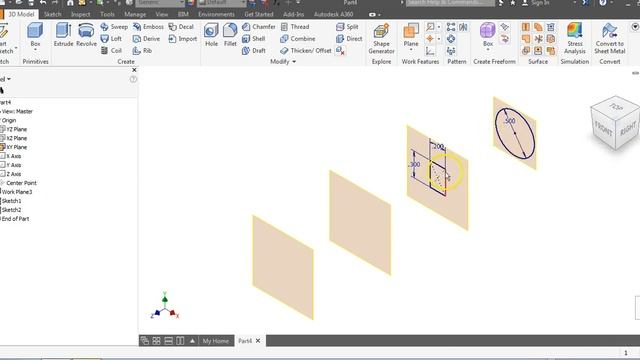This screenshot has width=640, height=360.
Task: Create a work Plane
Action: point(411,35)
